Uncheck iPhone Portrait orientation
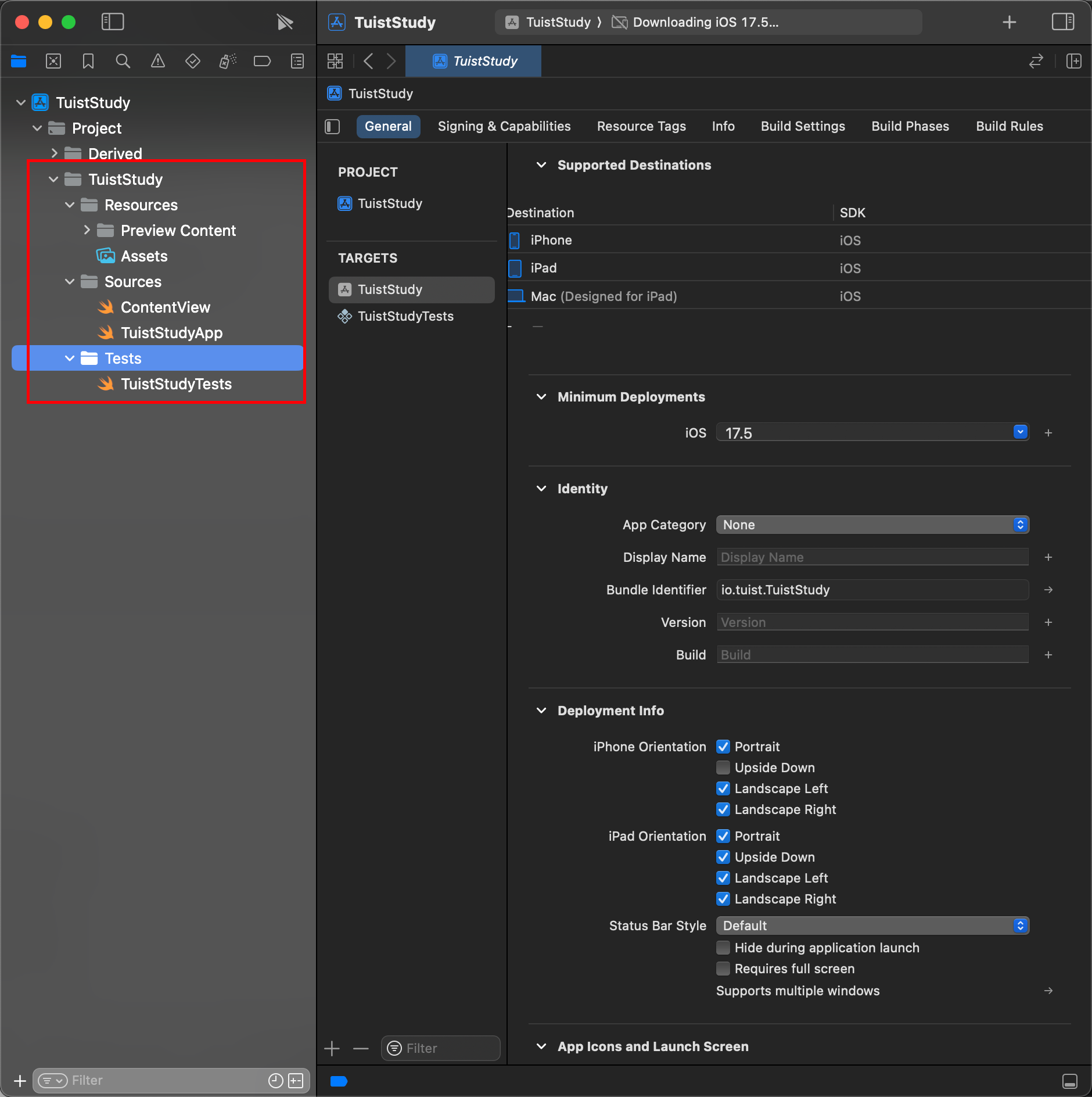The image size is (1092, 1097). tap(723, 747)
